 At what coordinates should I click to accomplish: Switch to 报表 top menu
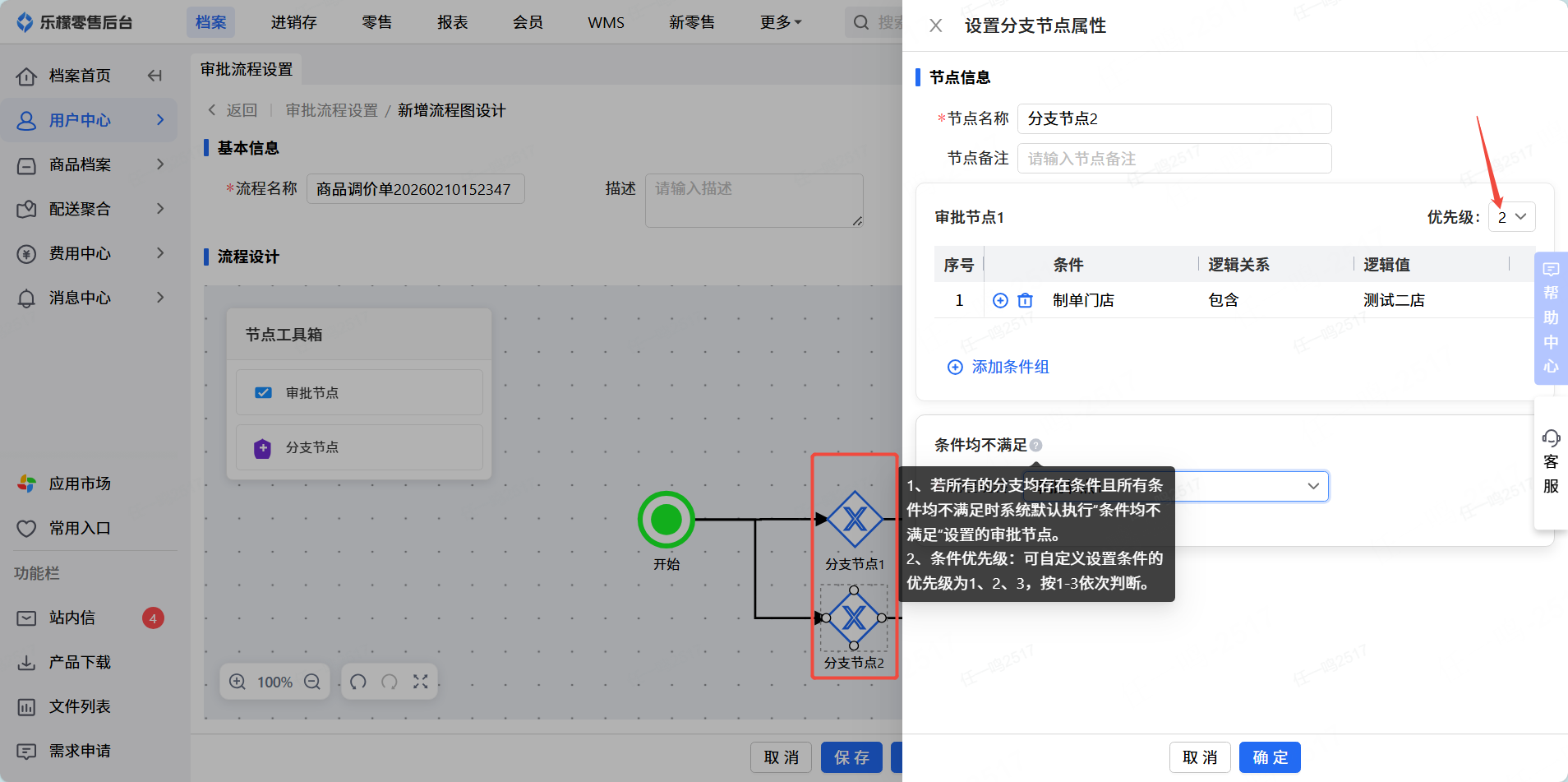[452, 22]
